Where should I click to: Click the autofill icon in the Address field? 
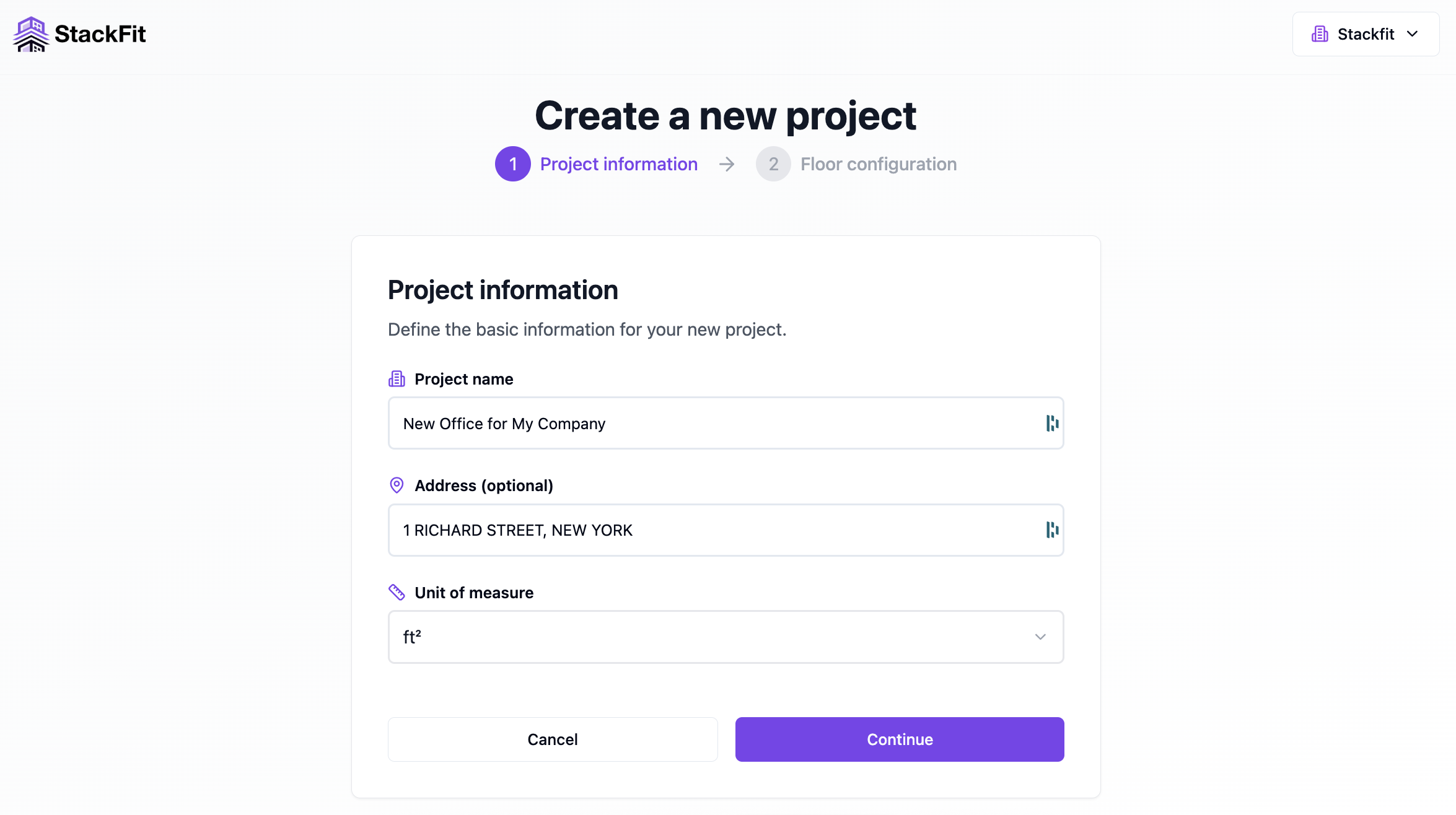click(x=1051, y=530)
